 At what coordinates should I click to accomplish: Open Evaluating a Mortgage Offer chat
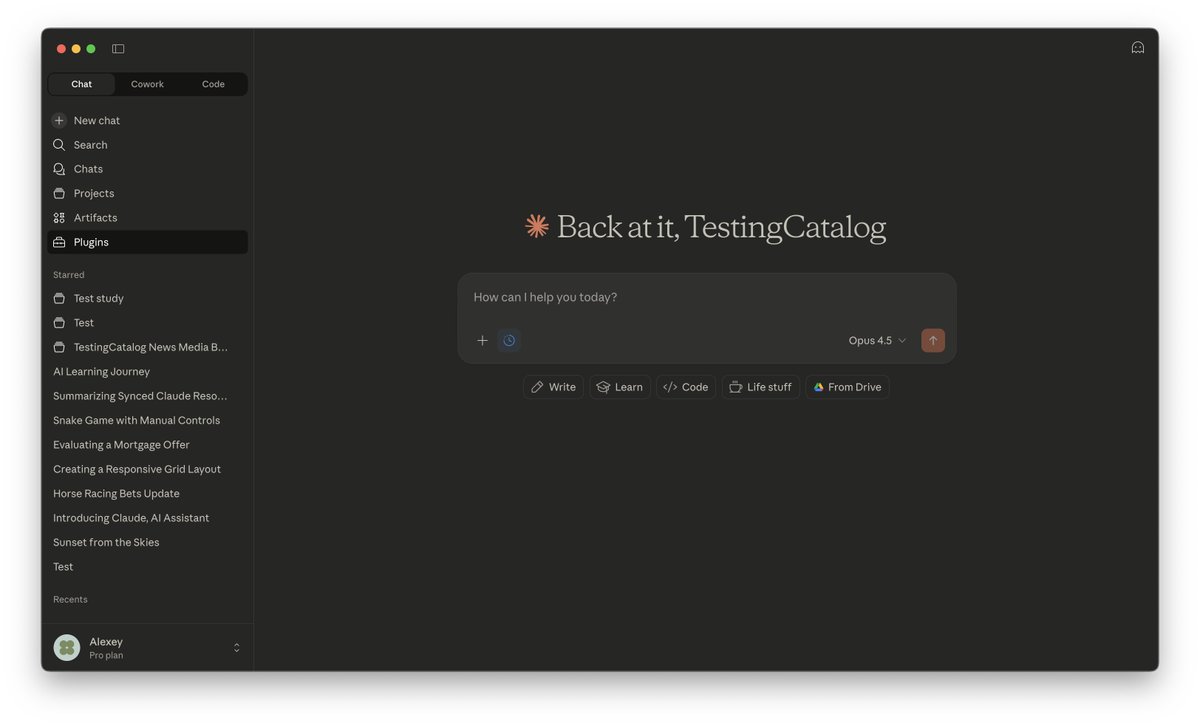click(147, 445)
